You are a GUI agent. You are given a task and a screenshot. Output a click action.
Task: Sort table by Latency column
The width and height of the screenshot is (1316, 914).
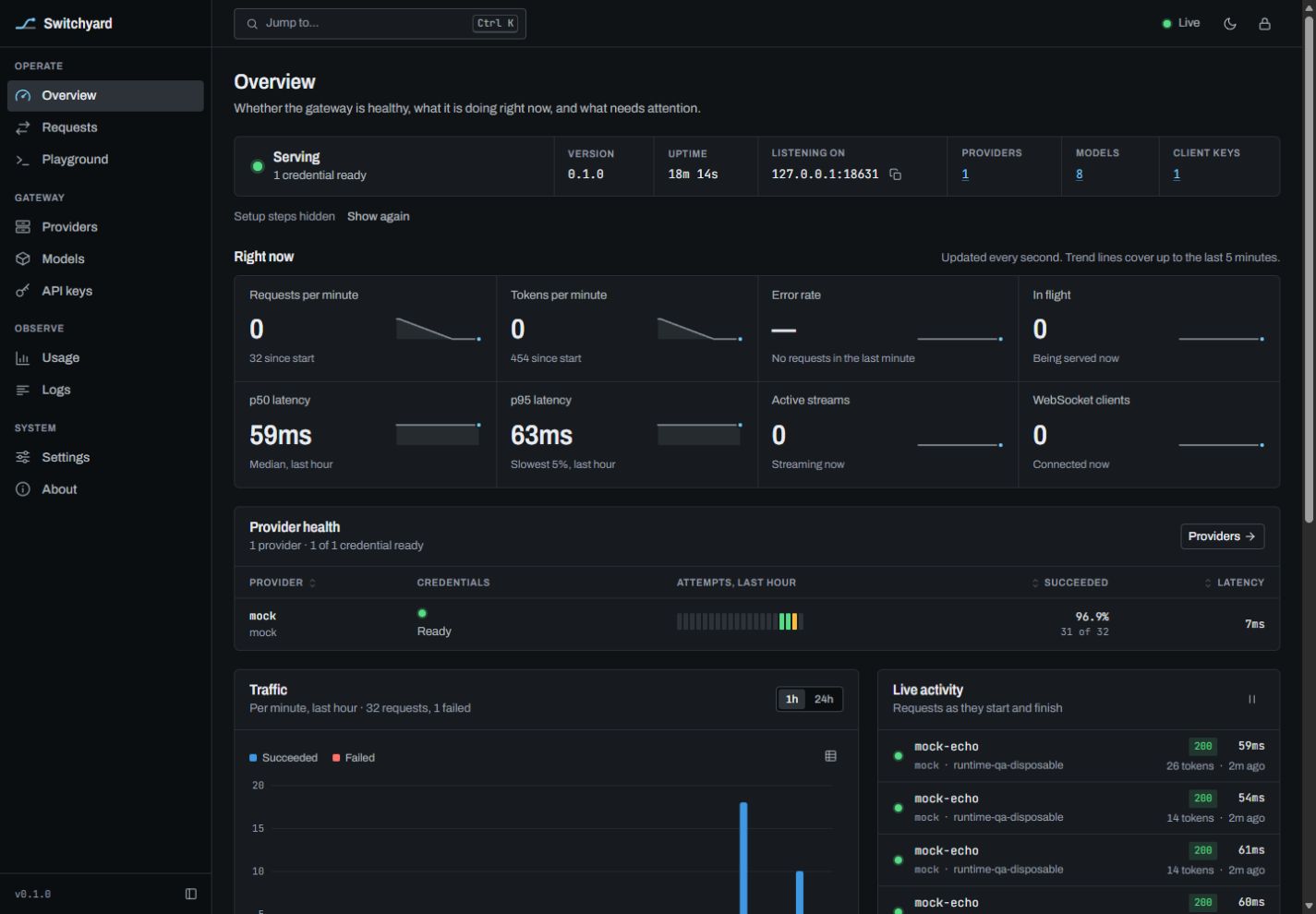(1234, 583)
